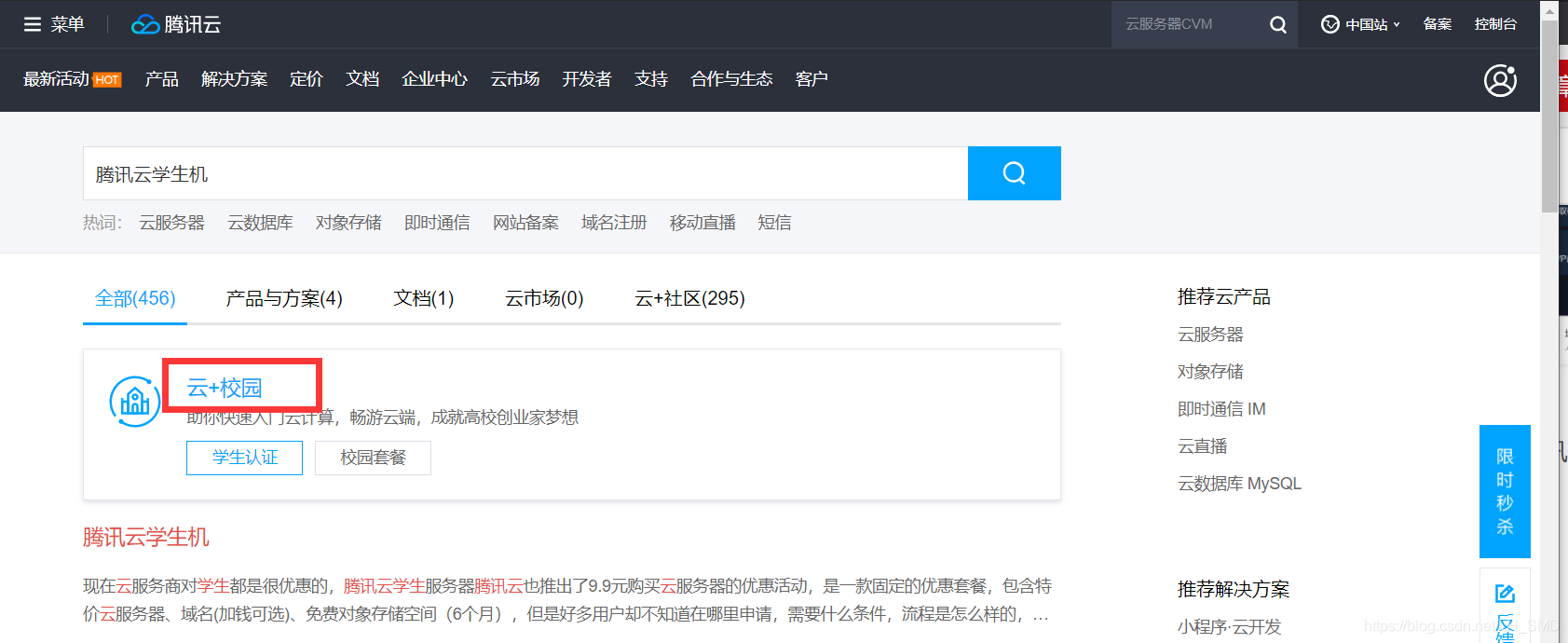
Task: Select the 全部(456) results tab
Action: [x=135, y=298]
